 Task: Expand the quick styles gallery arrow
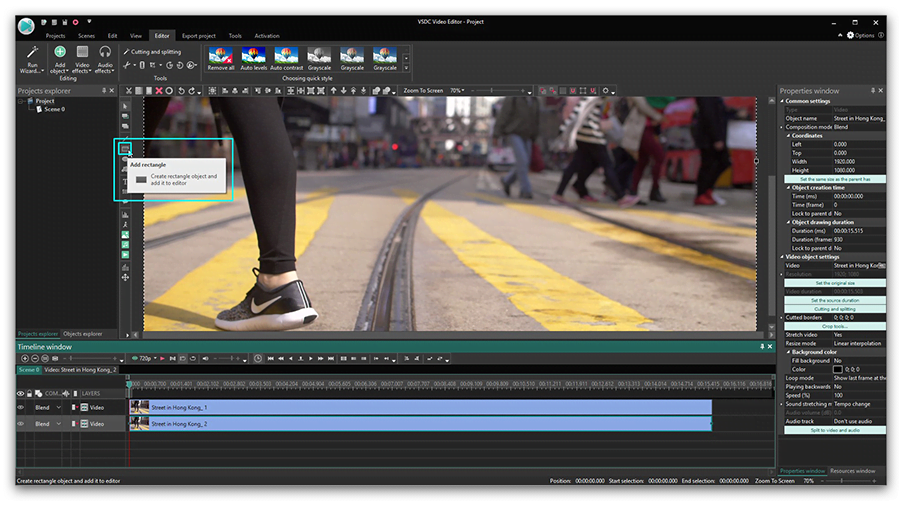click(x=406, y=68)
